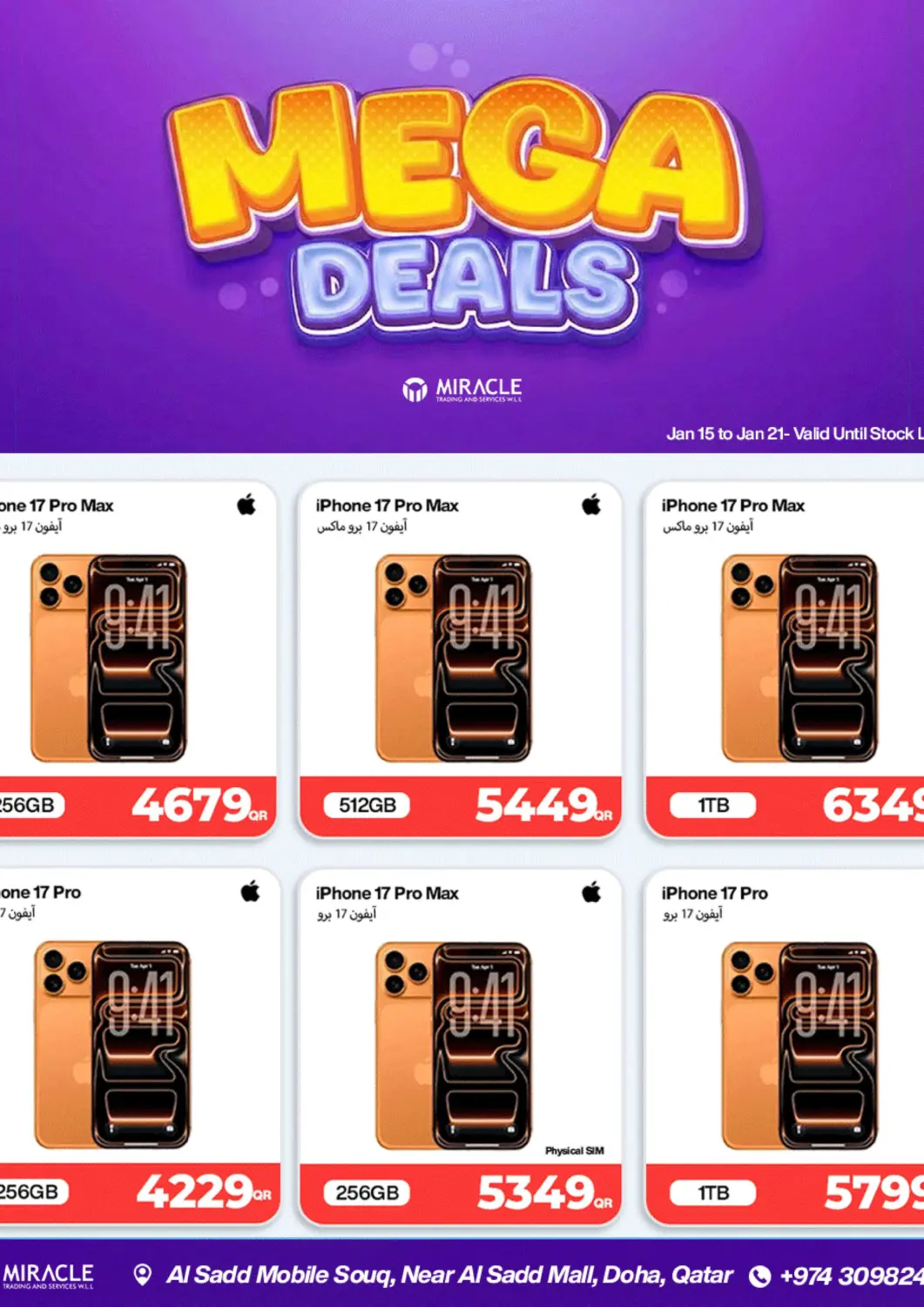Click the phone call icon in the footer
Screen dimensions: 924x1307
760,1277
